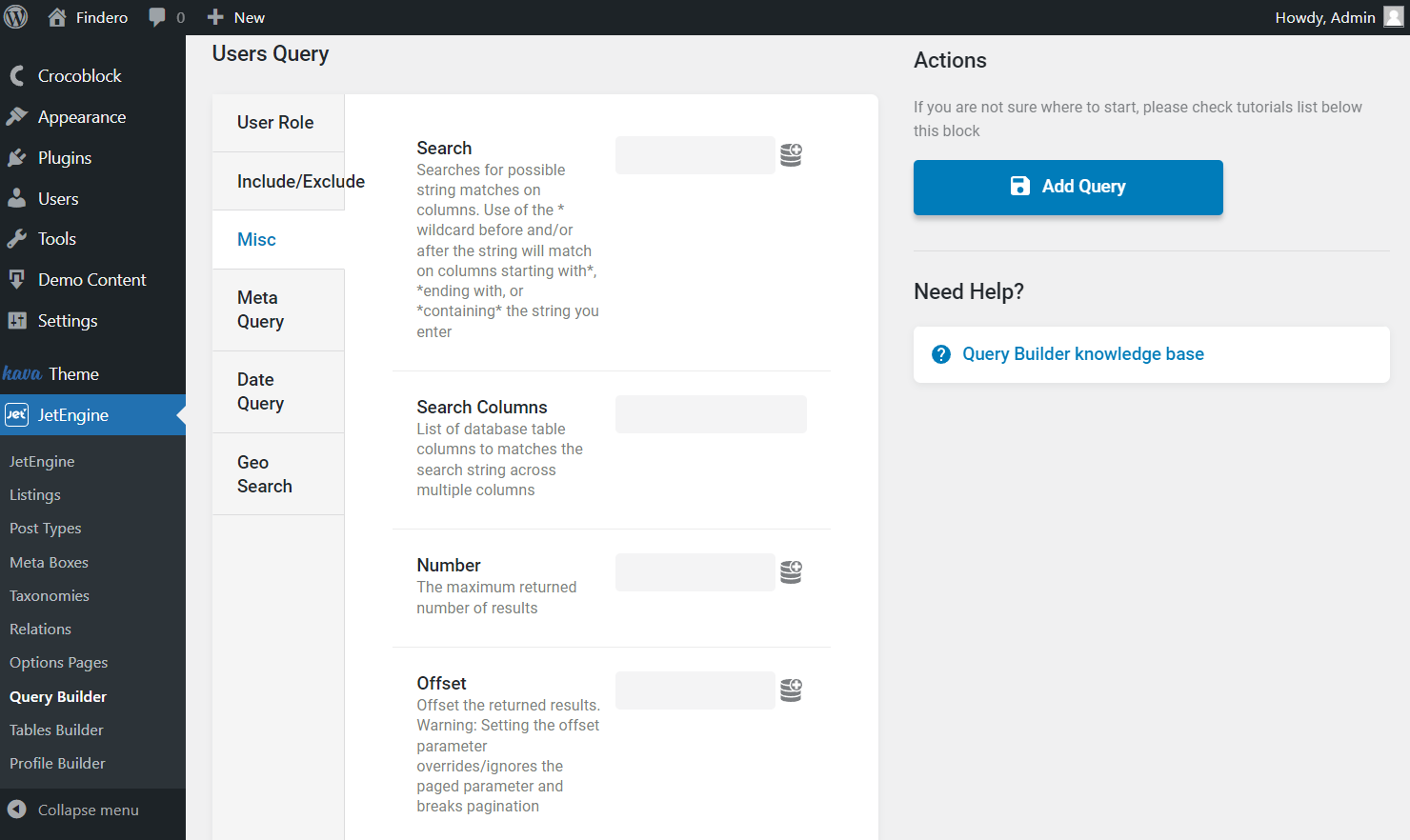
Task: Click the JetEngine jet logo icon
Action: [16, 414]
